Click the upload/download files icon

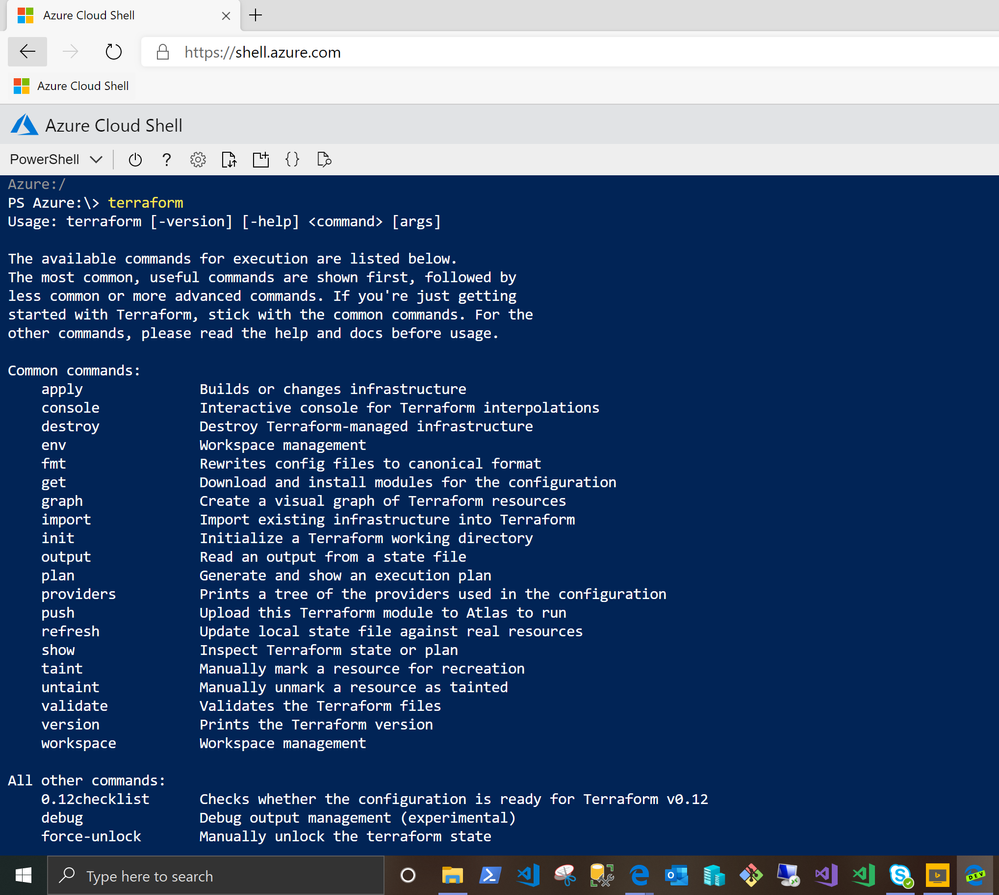[229, 159]
